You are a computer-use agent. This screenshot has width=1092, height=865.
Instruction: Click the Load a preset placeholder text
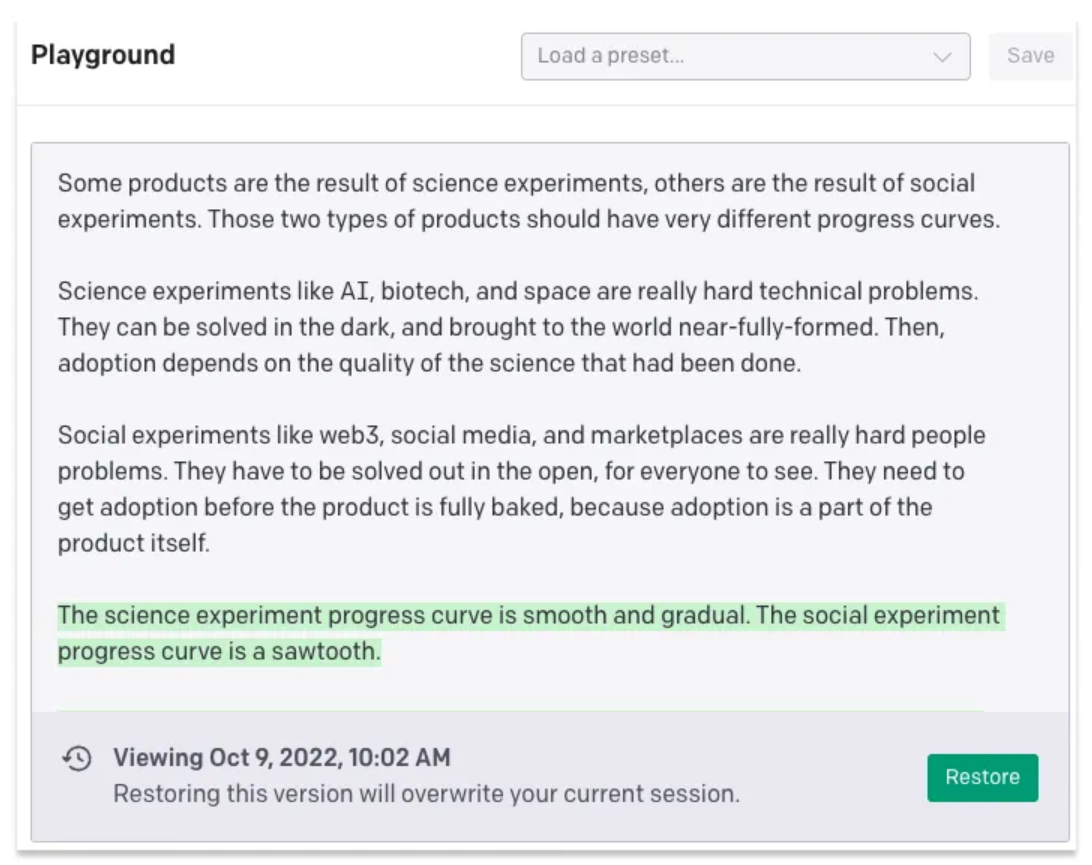click(x=611, y=56)
